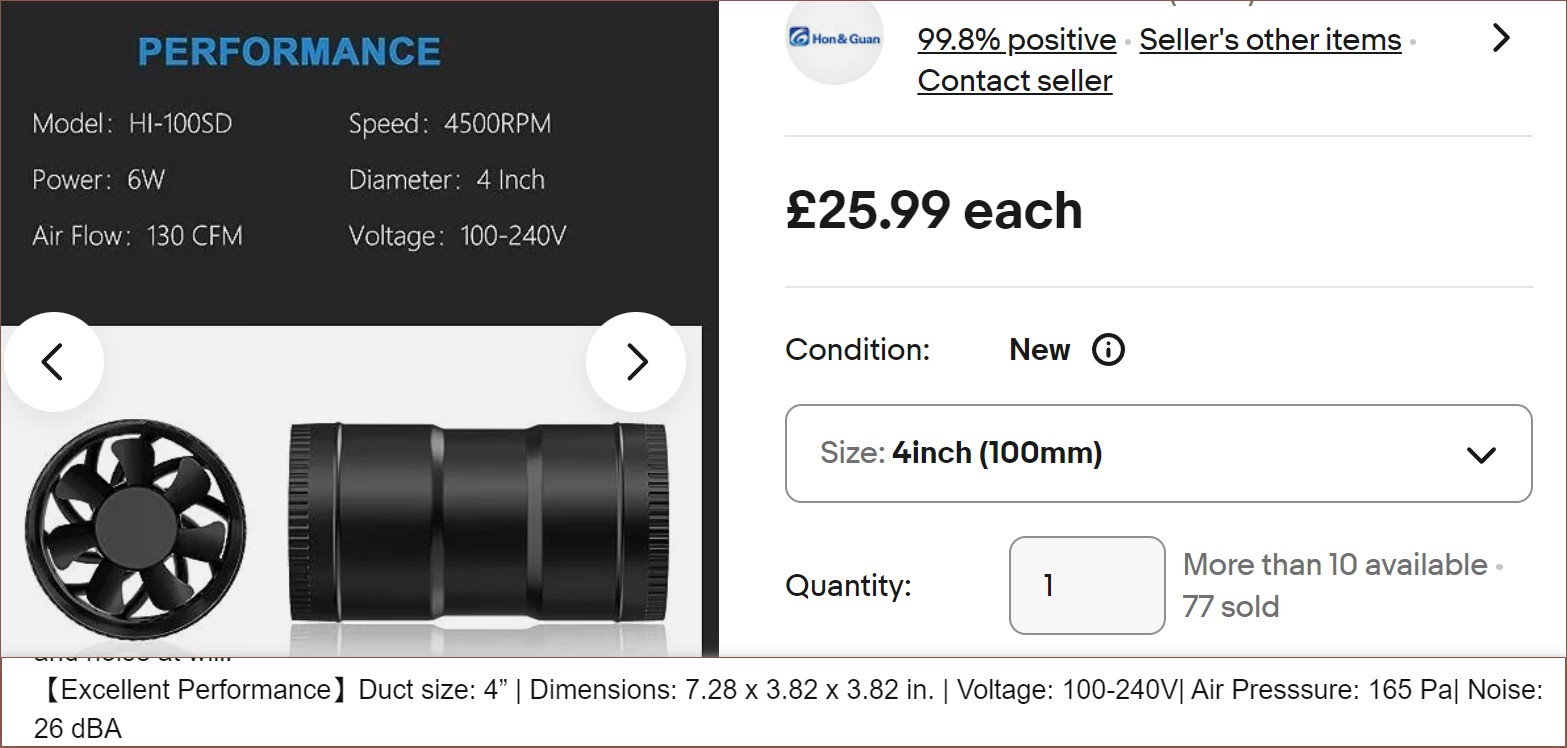Click the Air Flow 130 CFM spec

click(x=137, y=236)
